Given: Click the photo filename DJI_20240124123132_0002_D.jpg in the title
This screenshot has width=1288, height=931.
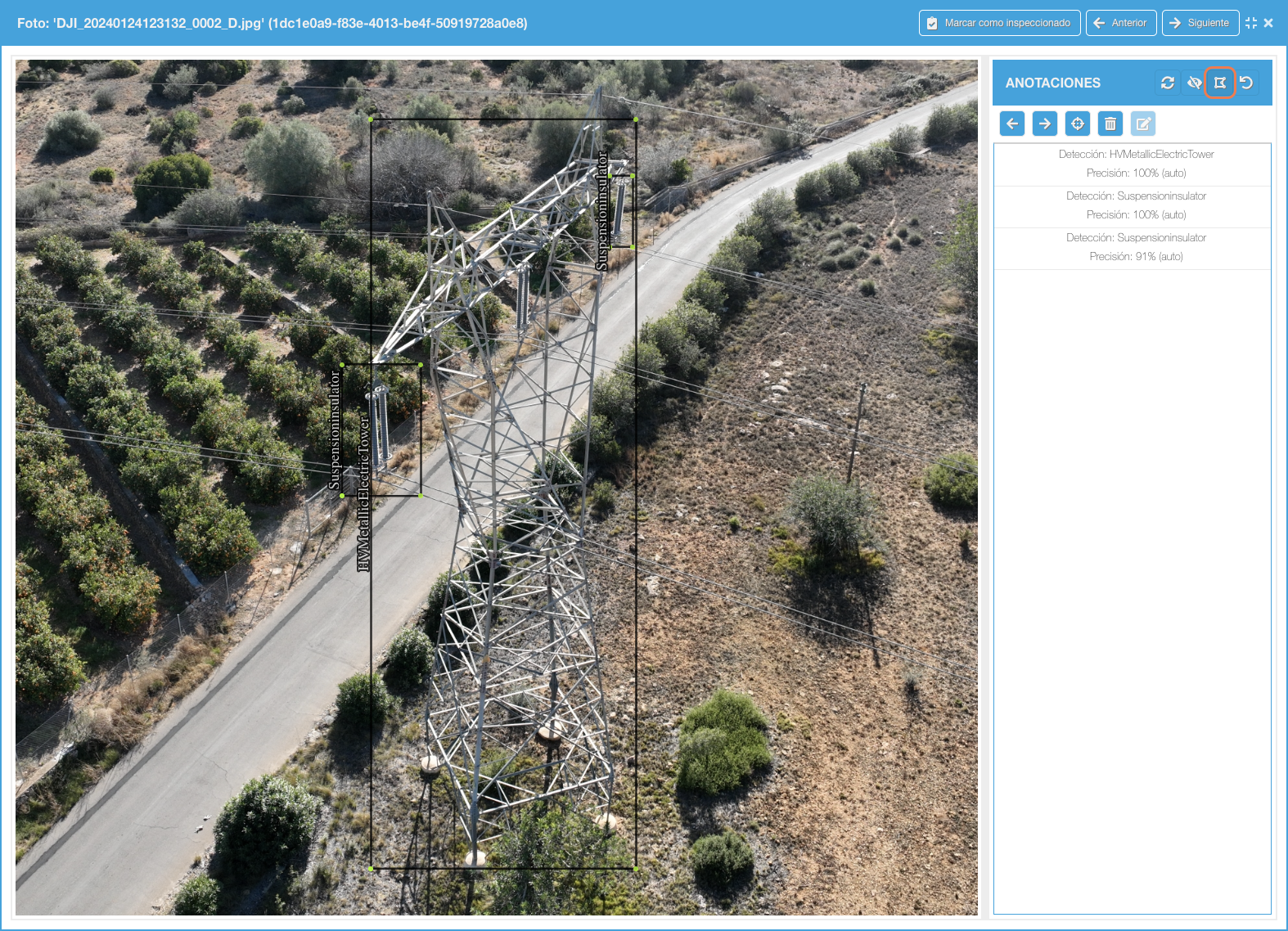Looking at the screenshot, I should [x=159, y=23].
